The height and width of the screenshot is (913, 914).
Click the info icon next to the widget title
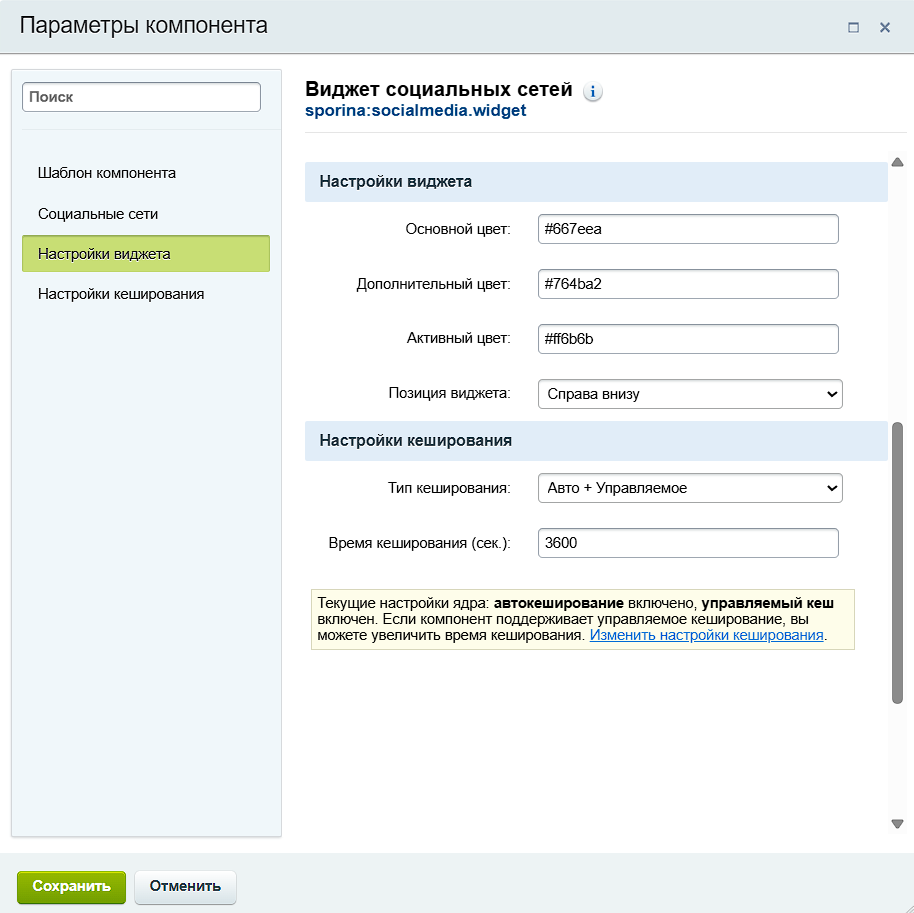(592, 91)
